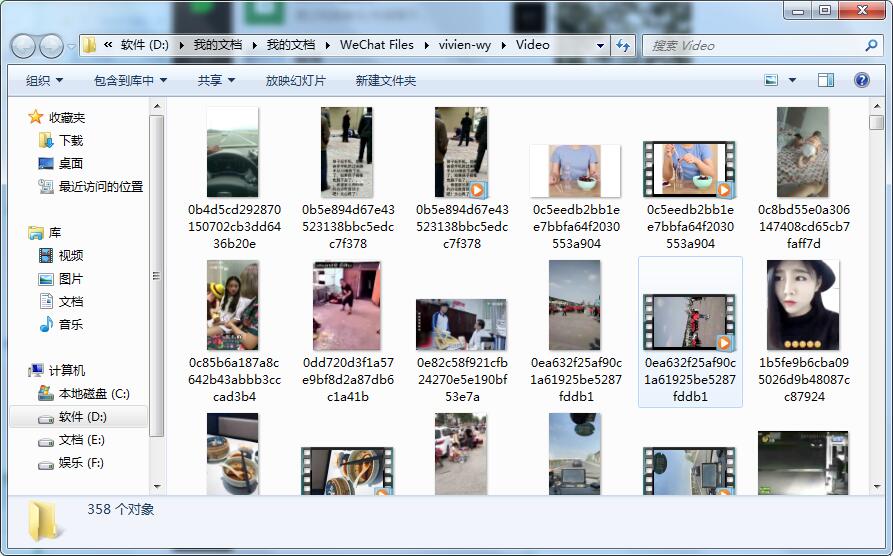Image resolution: width=893 pixels, height=556 pixels.
Task: Click the magnifier search icon
Action: (x=871, y=46)
